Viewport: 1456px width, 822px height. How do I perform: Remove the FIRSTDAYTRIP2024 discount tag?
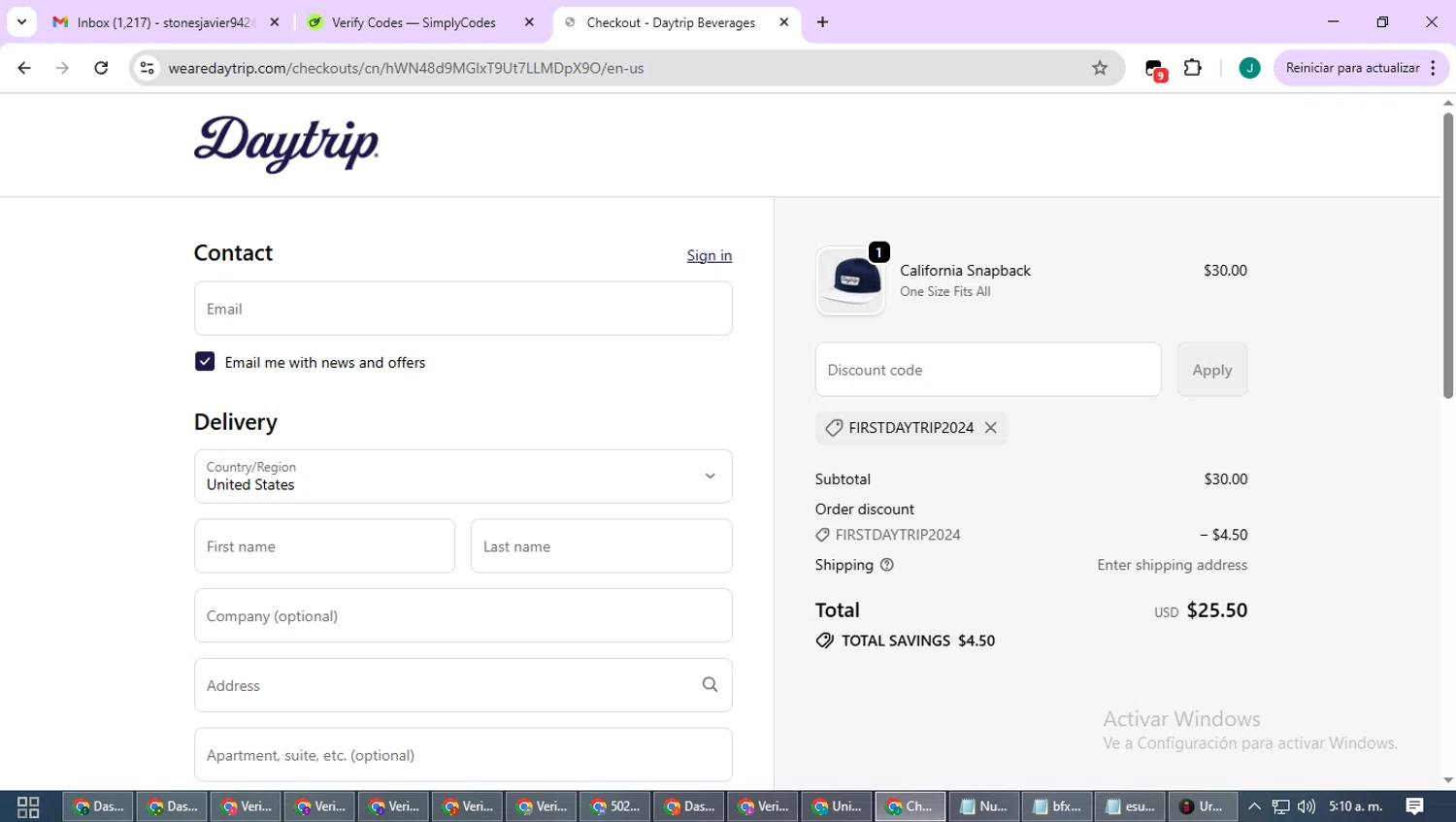pos(990,428)
